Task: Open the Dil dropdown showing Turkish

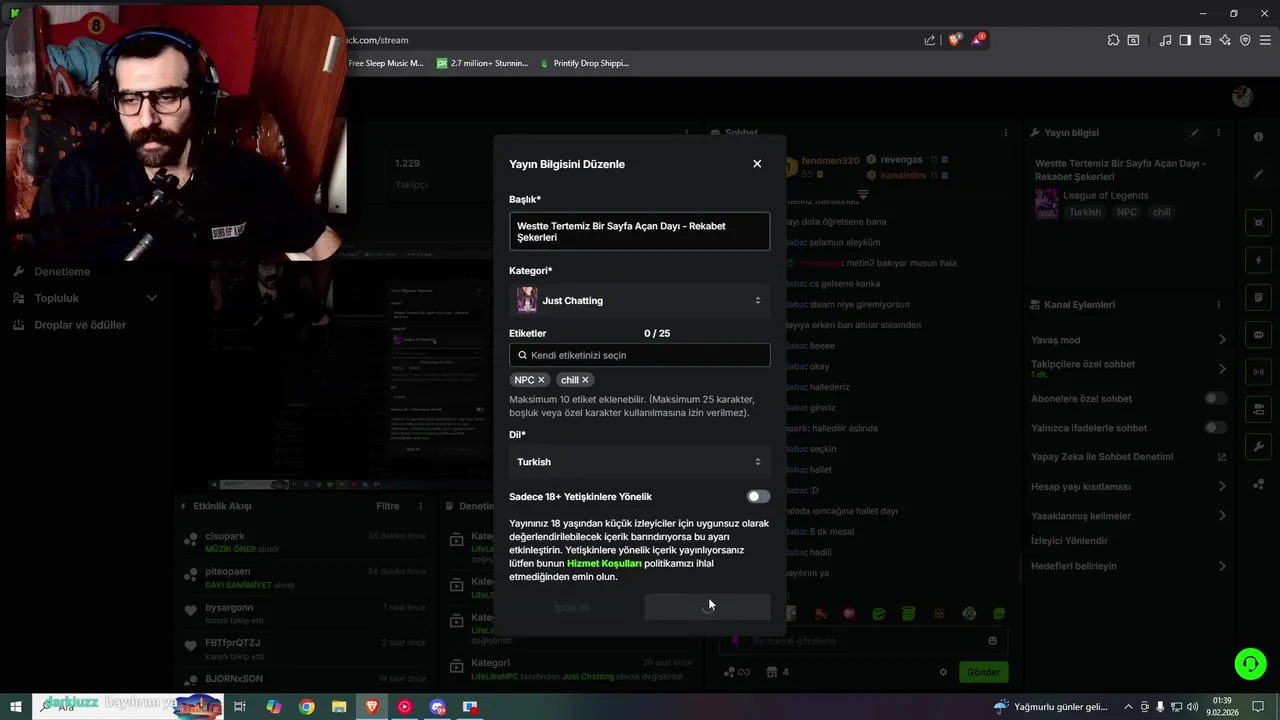Action: (x=639, y=462)
